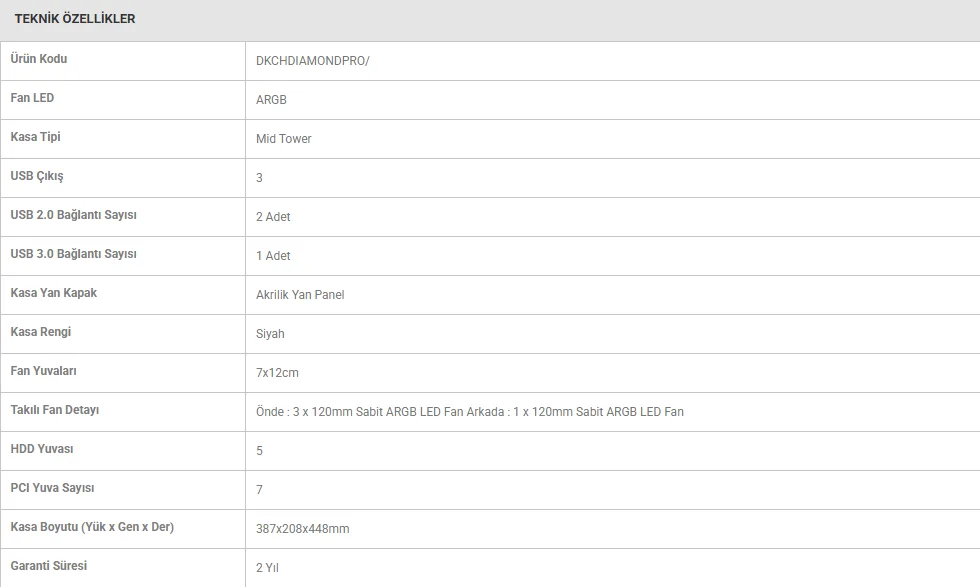The image size is (980, 587).
Task: Click the ARGB fan LED value
Action: (x=271, y=100)
